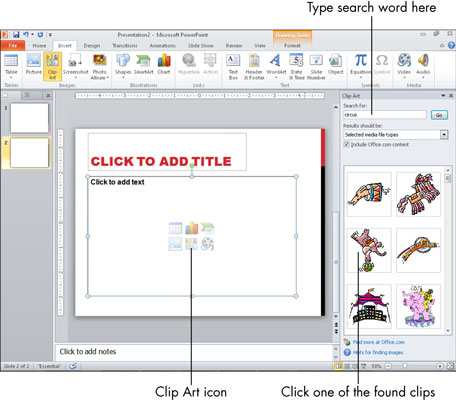The height and width of the screenshot is (400, 456).
Task: Save the presentation from Quick Access Toolbar
Action: pos(16,35)
